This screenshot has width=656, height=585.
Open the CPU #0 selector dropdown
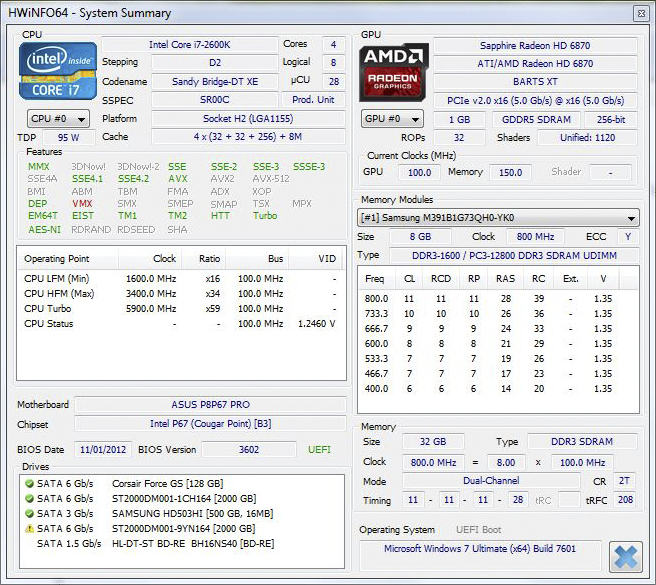pyautogui.click(x=58, y=119)
